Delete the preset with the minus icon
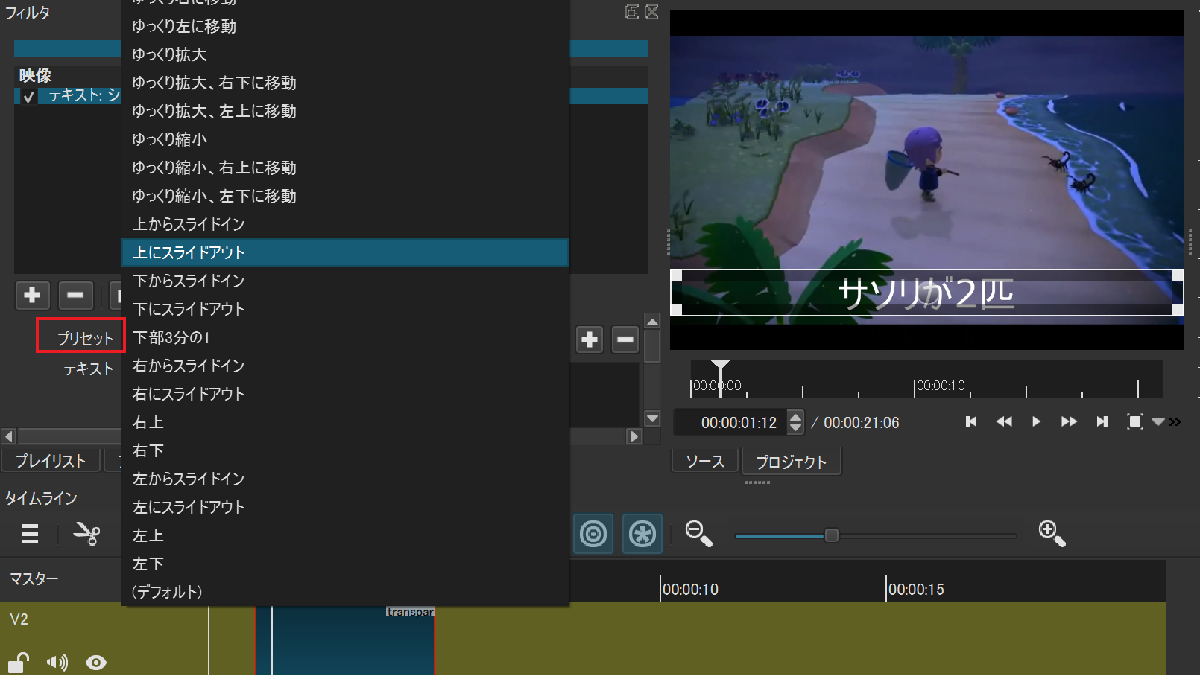 pyautogui.click(x=626, y=340)
